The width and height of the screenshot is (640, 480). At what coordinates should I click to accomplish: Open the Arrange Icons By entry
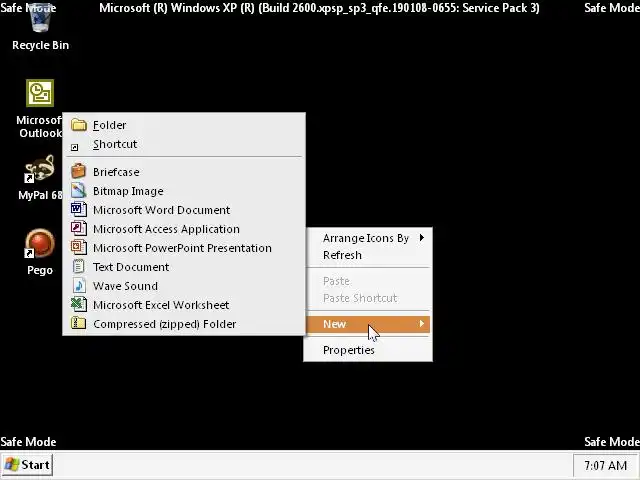[x=368, y=238]
